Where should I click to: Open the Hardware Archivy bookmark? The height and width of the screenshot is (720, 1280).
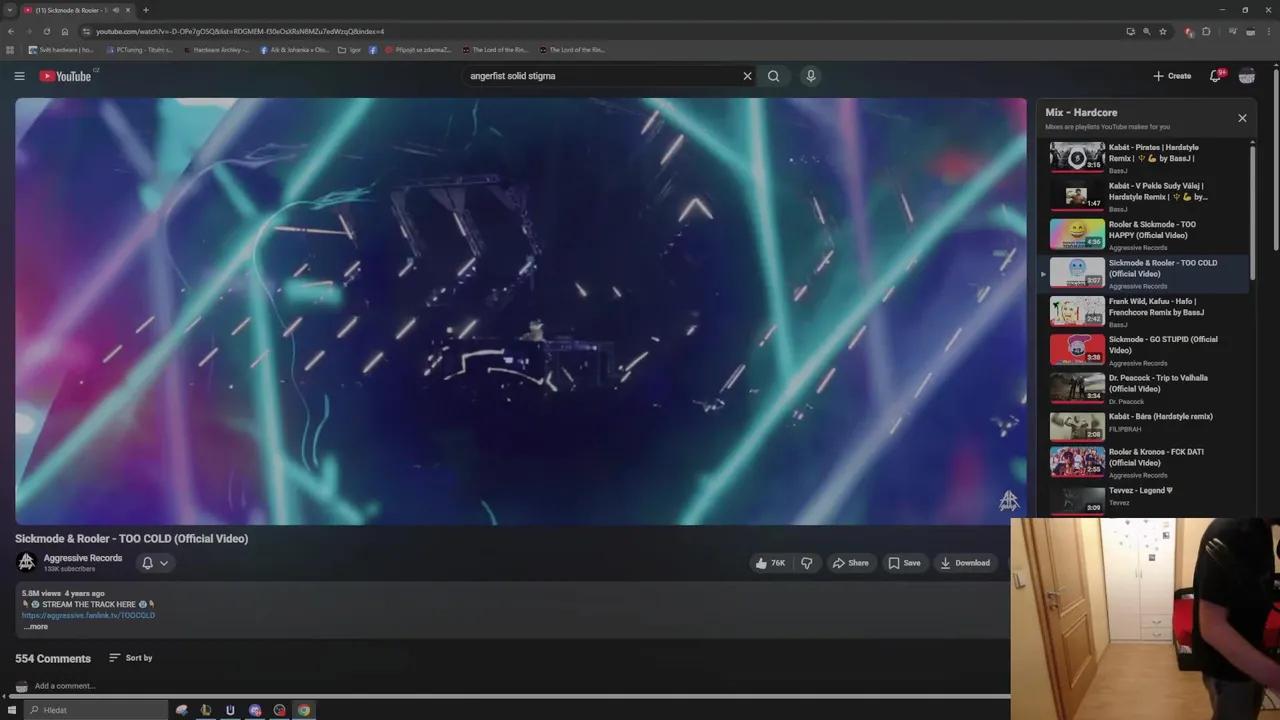(x=215, y=50)
